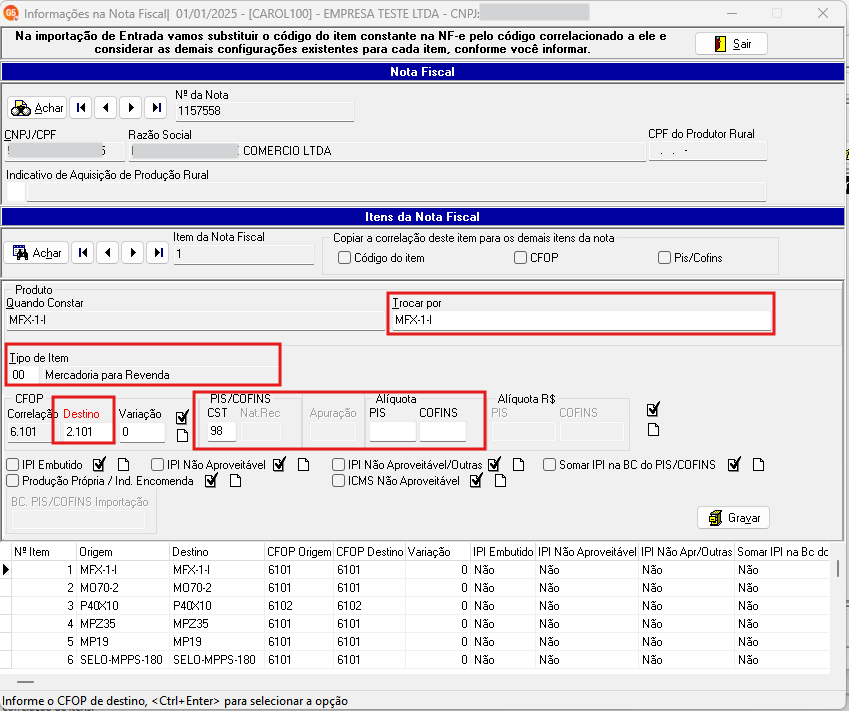This screenshot has height=711, width=849.
Task: Click checkmark icon right of Alíquota R$
Action: (x=654, y=409)
